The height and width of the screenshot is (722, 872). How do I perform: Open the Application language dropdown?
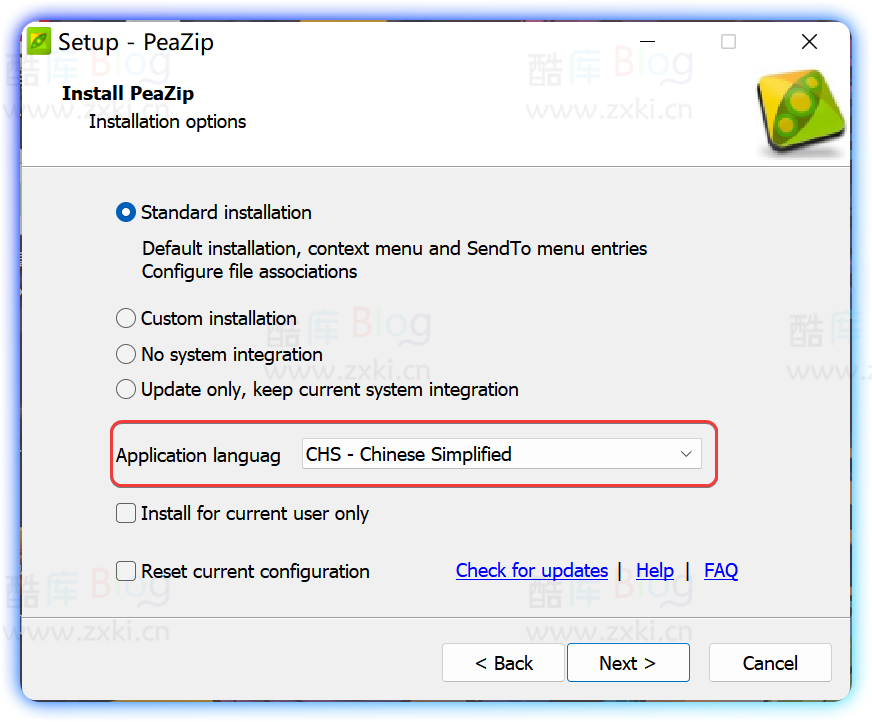(x=500, y=454)
